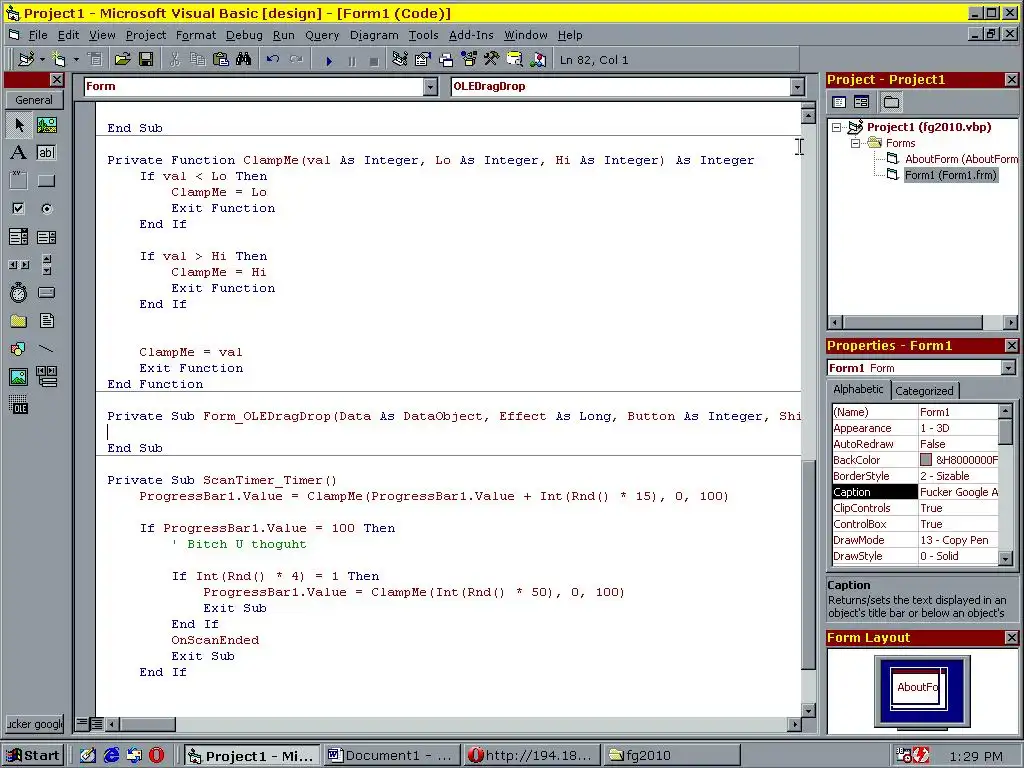Screen dimensions: 1024x768
Task: Open Find with the binoculars icon
Action: click(x=244, y=60)
